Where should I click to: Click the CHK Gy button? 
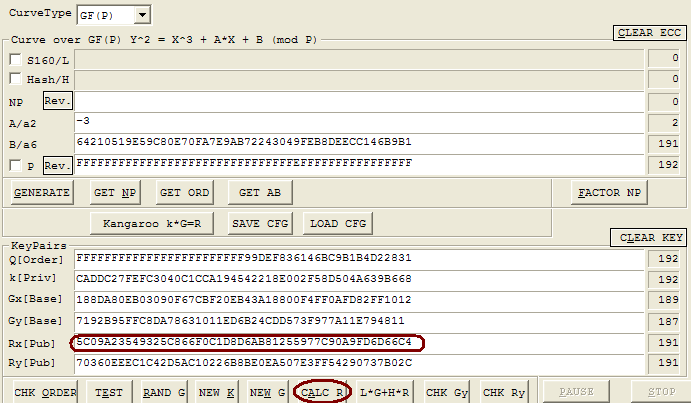pos(447,392)
